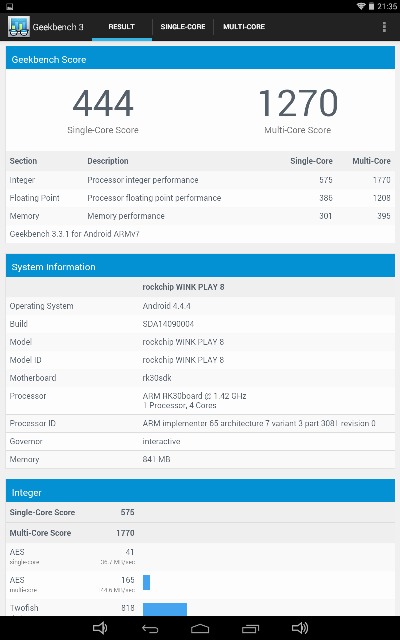Tap the Description column header

point(108,161)
